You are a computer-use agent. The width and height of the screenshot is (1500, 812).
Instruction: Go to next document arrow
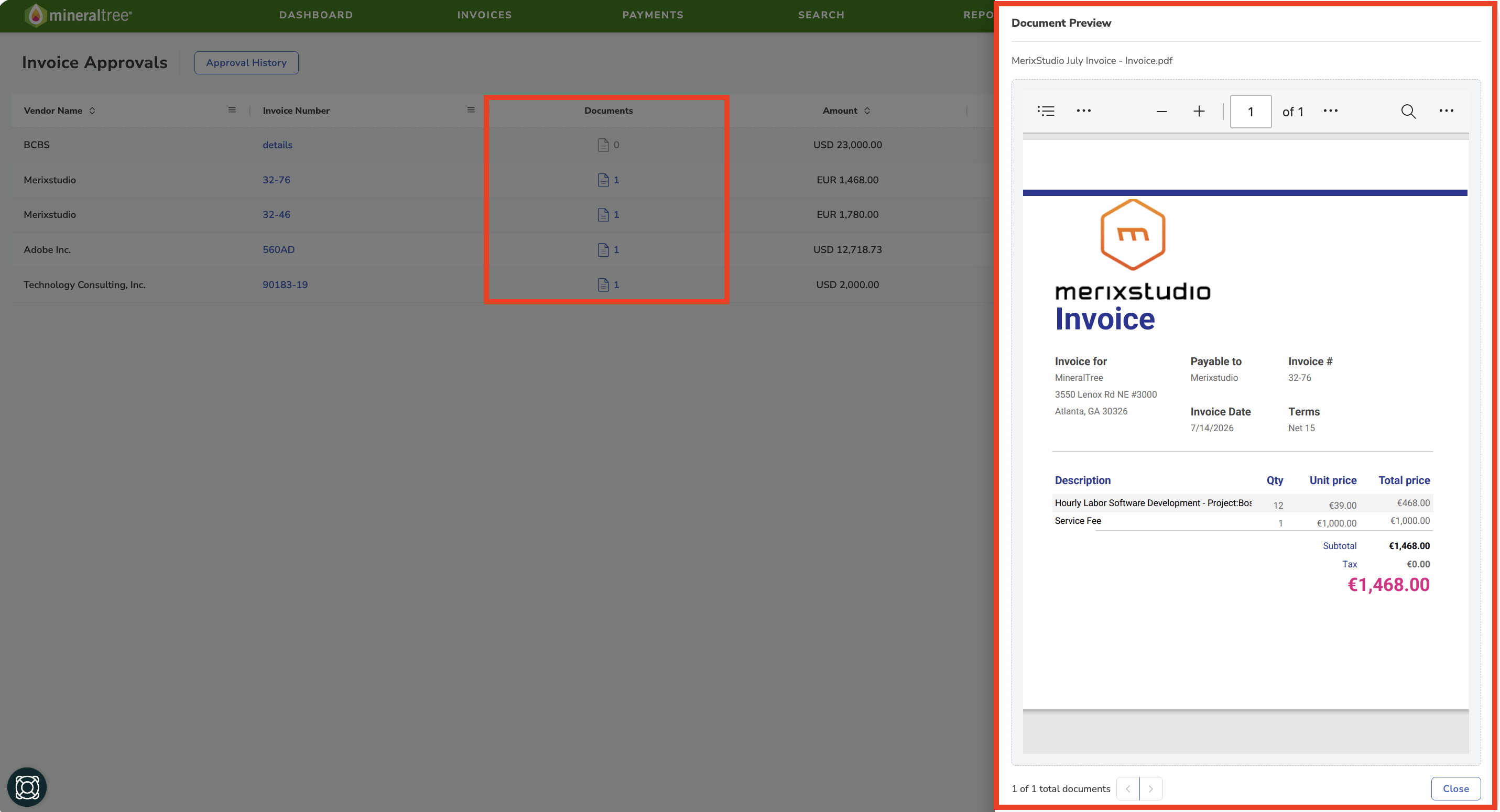click(x=1150, y=789)
